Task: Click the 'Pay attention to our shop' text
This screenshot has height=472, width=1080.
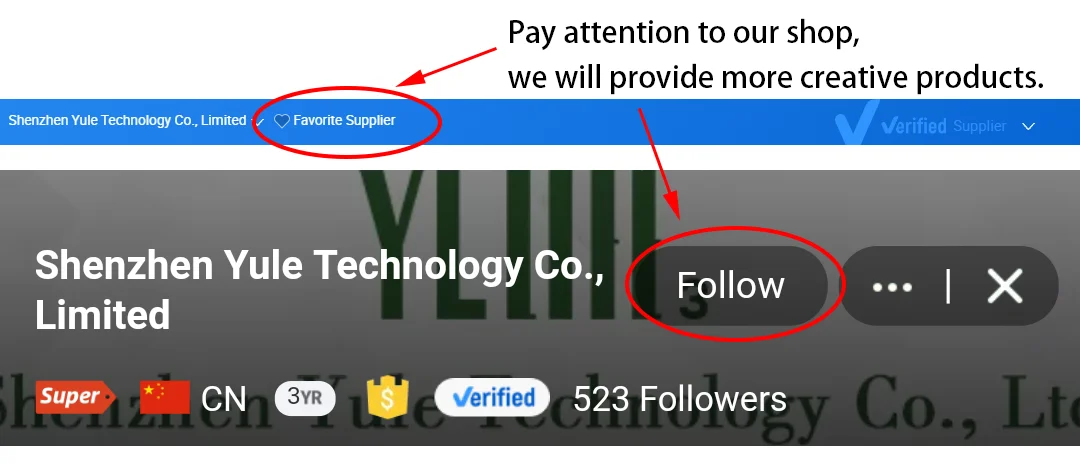Action: 684,34
